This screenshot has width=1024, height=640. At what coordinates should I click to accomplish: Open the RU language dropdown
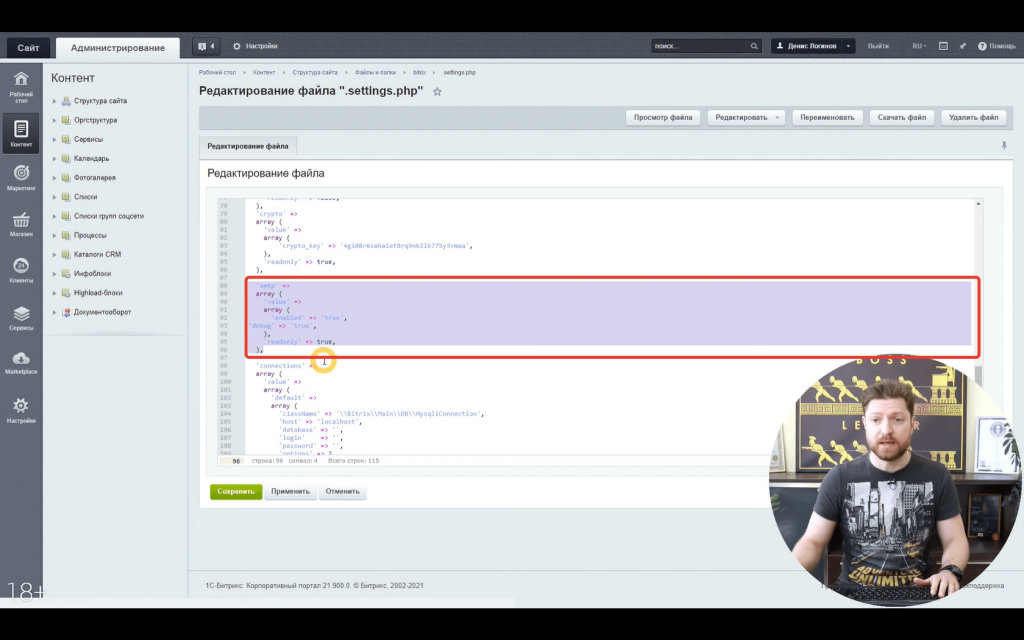(x=919, y=46)
